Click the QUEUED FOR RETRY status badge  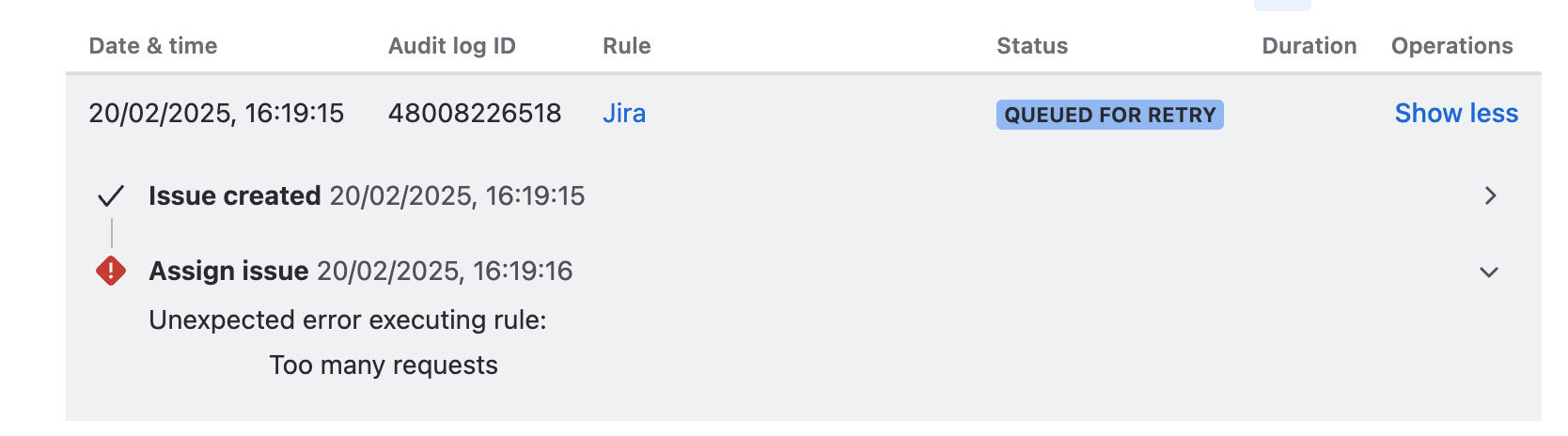tap(1109, 115)
